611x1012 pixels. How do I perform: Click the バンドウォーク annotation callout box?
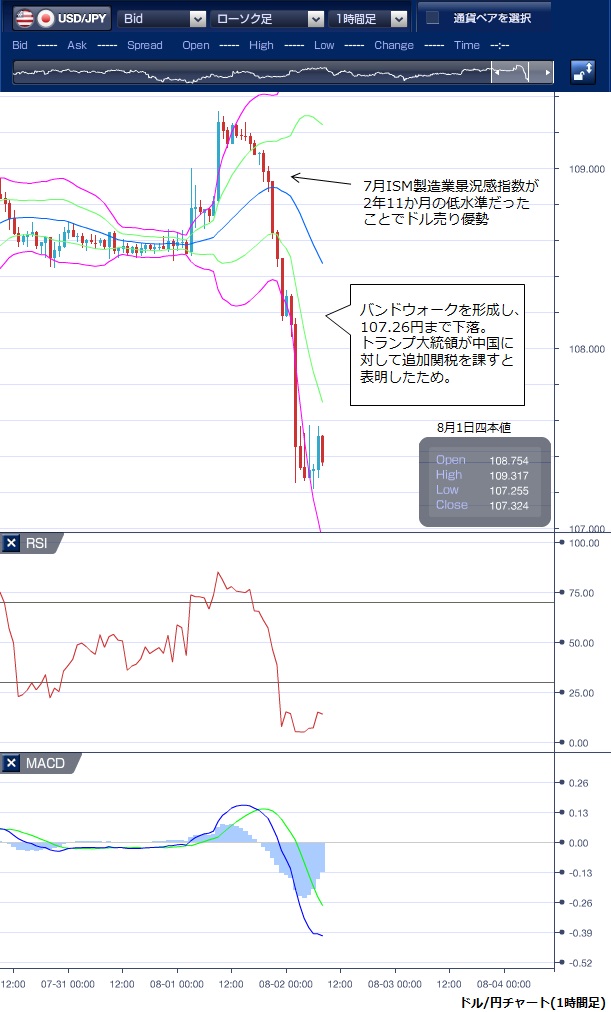pos(437,343)
